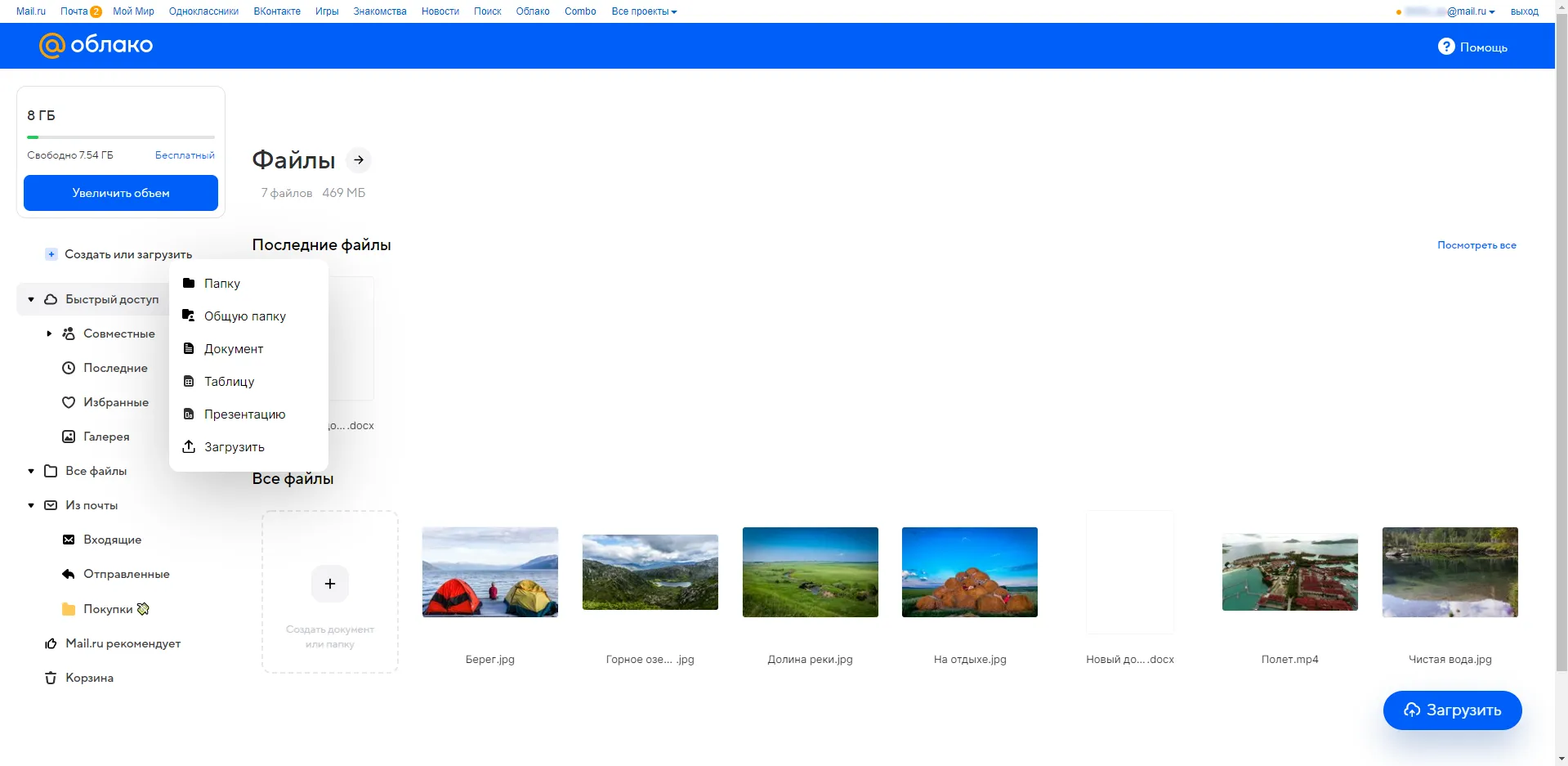Image resolution: width=1568 pixels, height=766 pixels.
Task: Click the Из почты envelope icon
Action: click(51, 505)
